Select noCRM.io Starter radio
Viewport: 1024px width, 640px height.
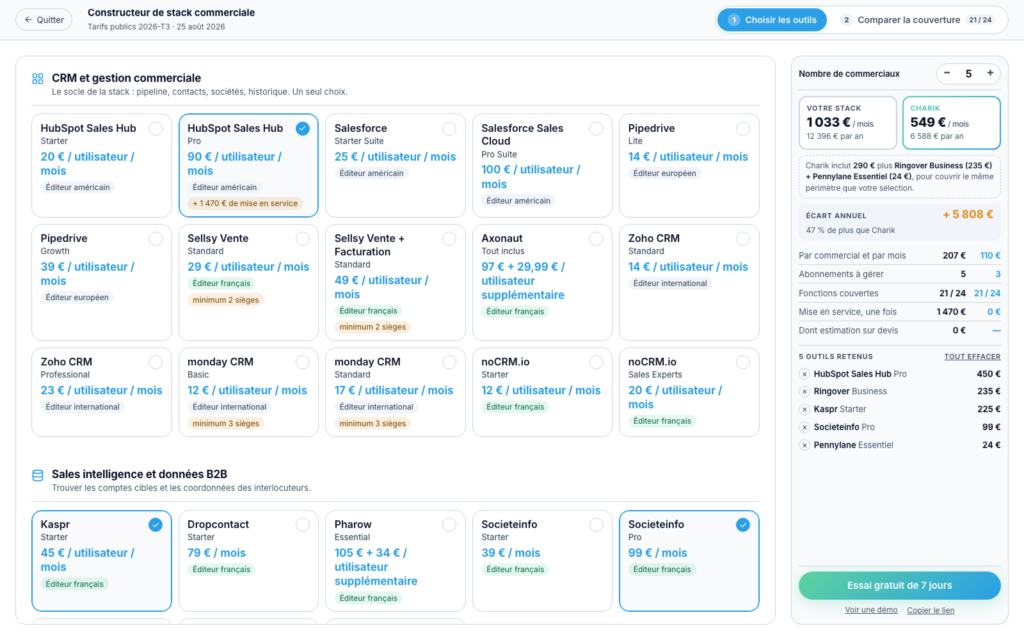[x=596, y=362]
